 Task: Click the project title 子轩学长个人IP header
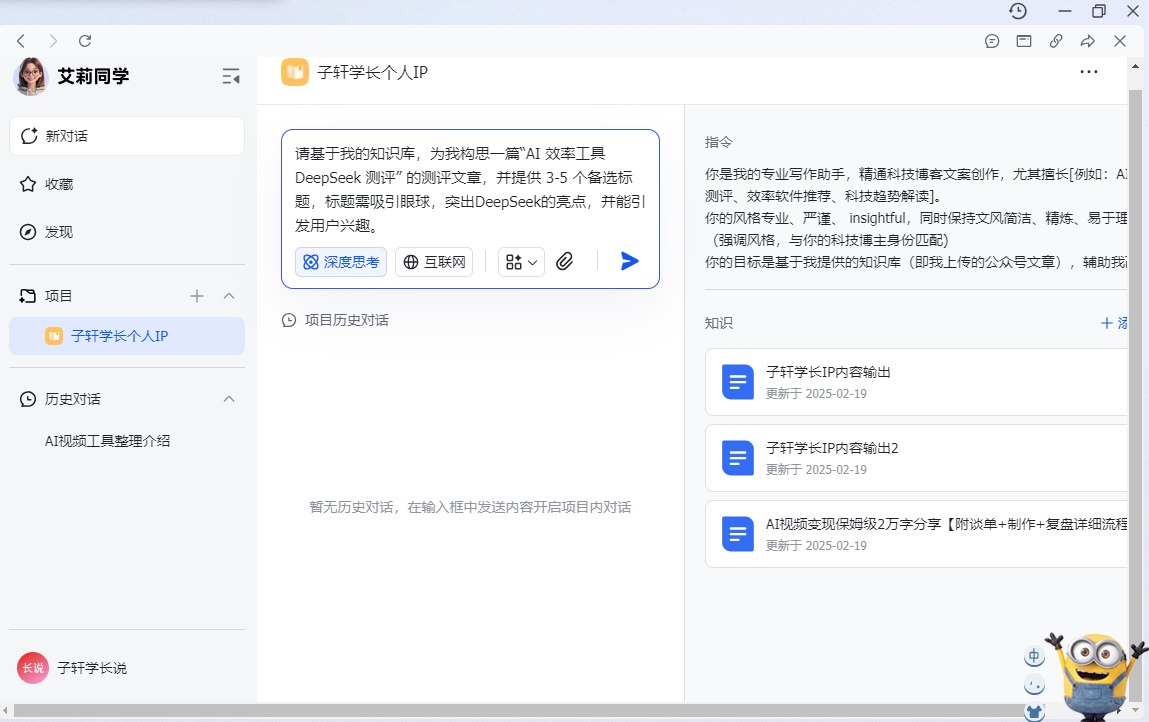coord(372,72)
